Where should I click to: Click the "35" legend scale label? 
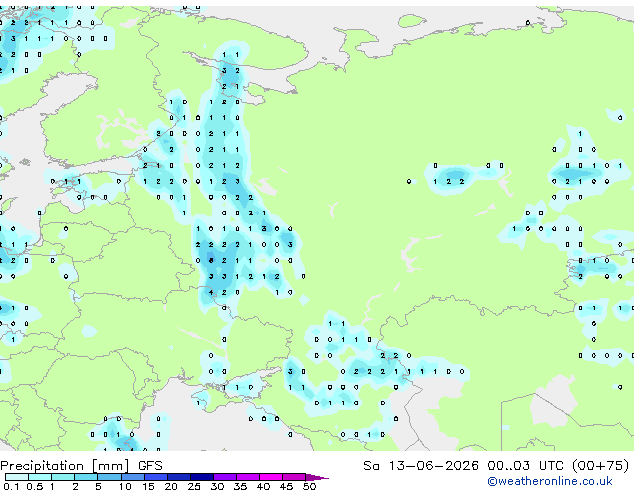click(240, 486)
